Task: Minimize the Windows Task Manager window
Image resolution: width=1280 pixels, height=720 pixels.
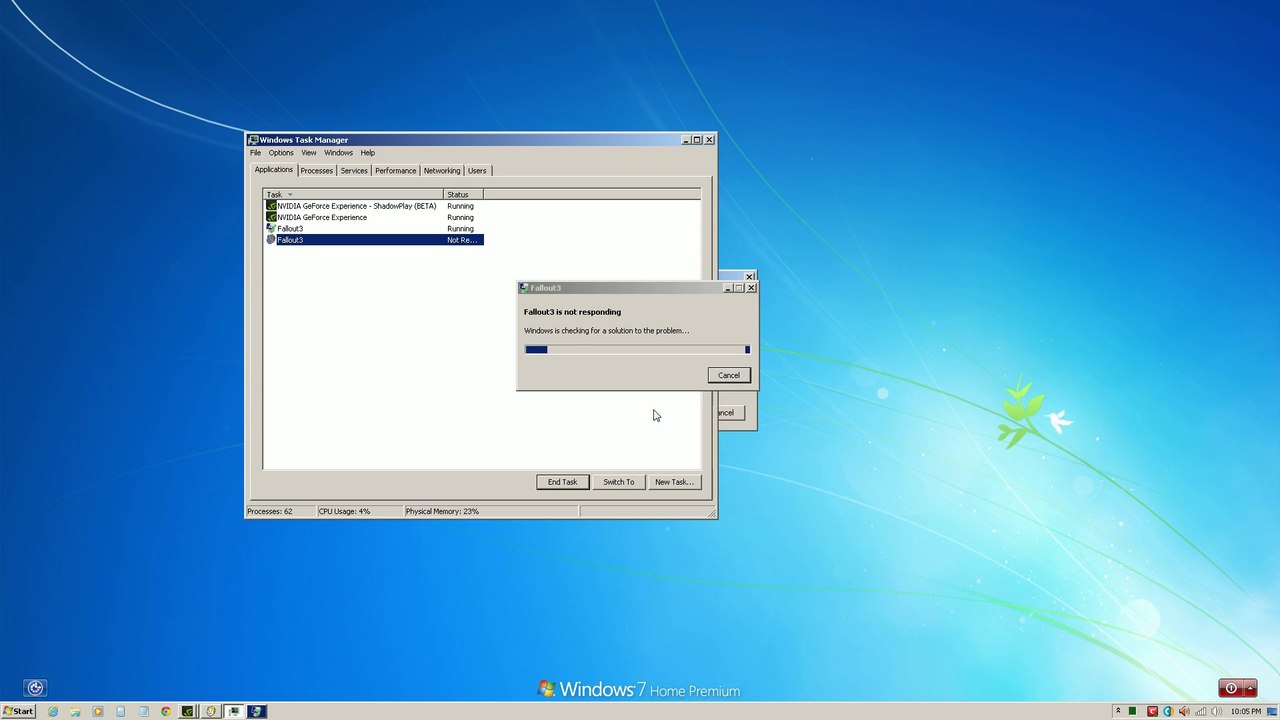Action: click(686, 140)
